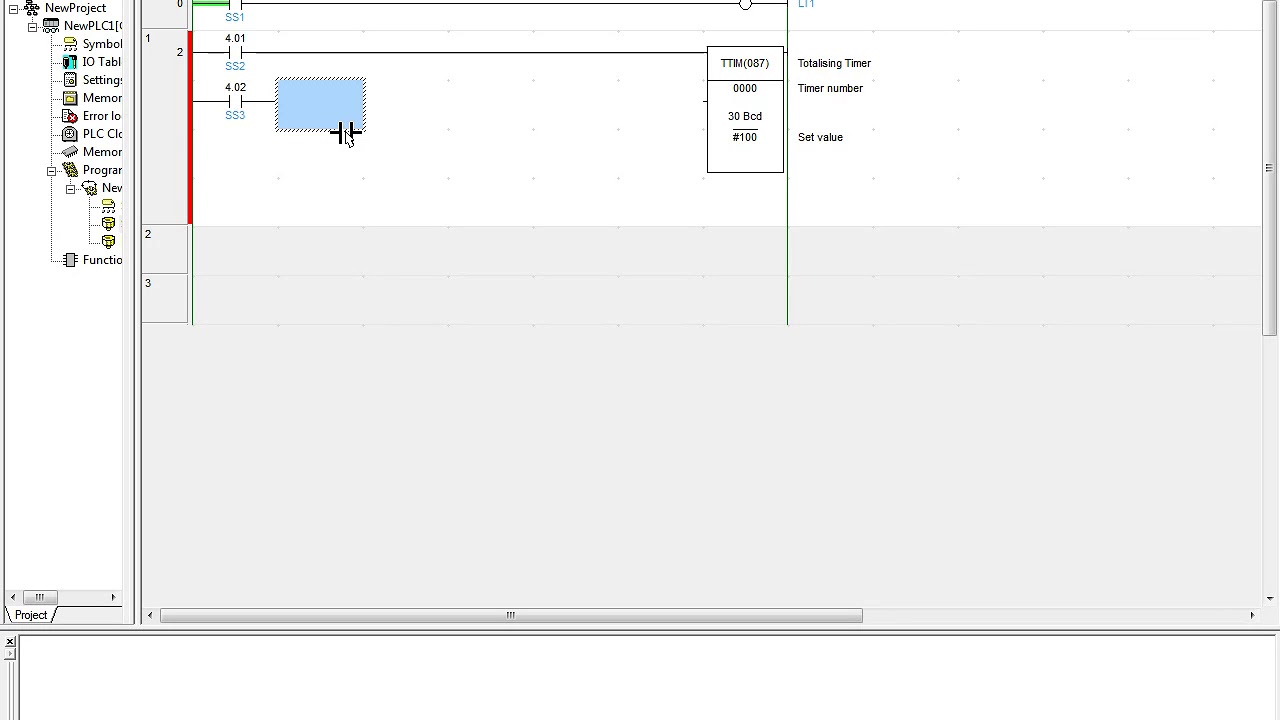Click the Error log tree item label

click(102, 116)
